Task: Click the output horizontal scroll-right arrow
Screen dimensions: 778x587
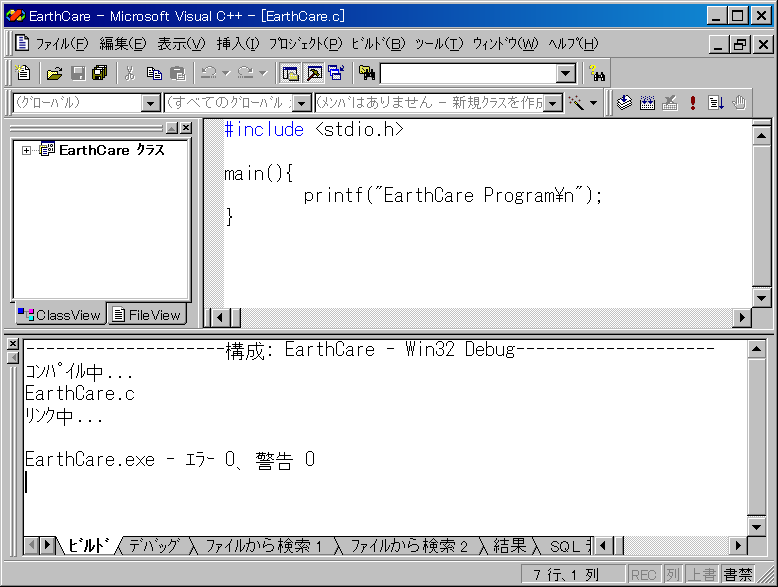Action: [738, 546]
